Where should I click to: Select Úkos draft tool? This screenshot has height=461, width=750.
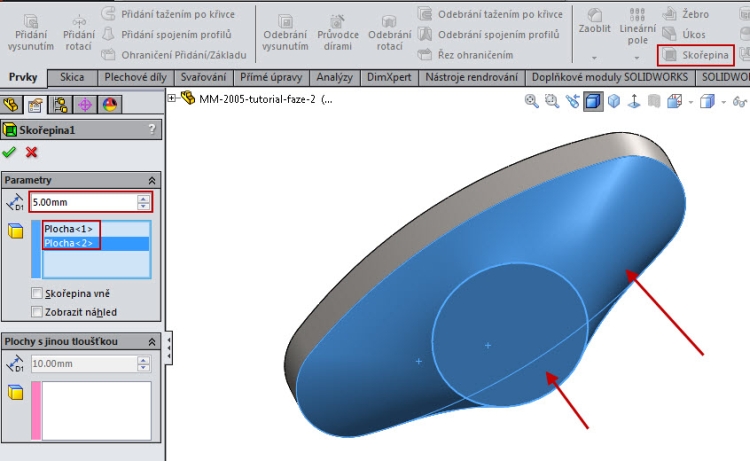(x=684, y=34)
